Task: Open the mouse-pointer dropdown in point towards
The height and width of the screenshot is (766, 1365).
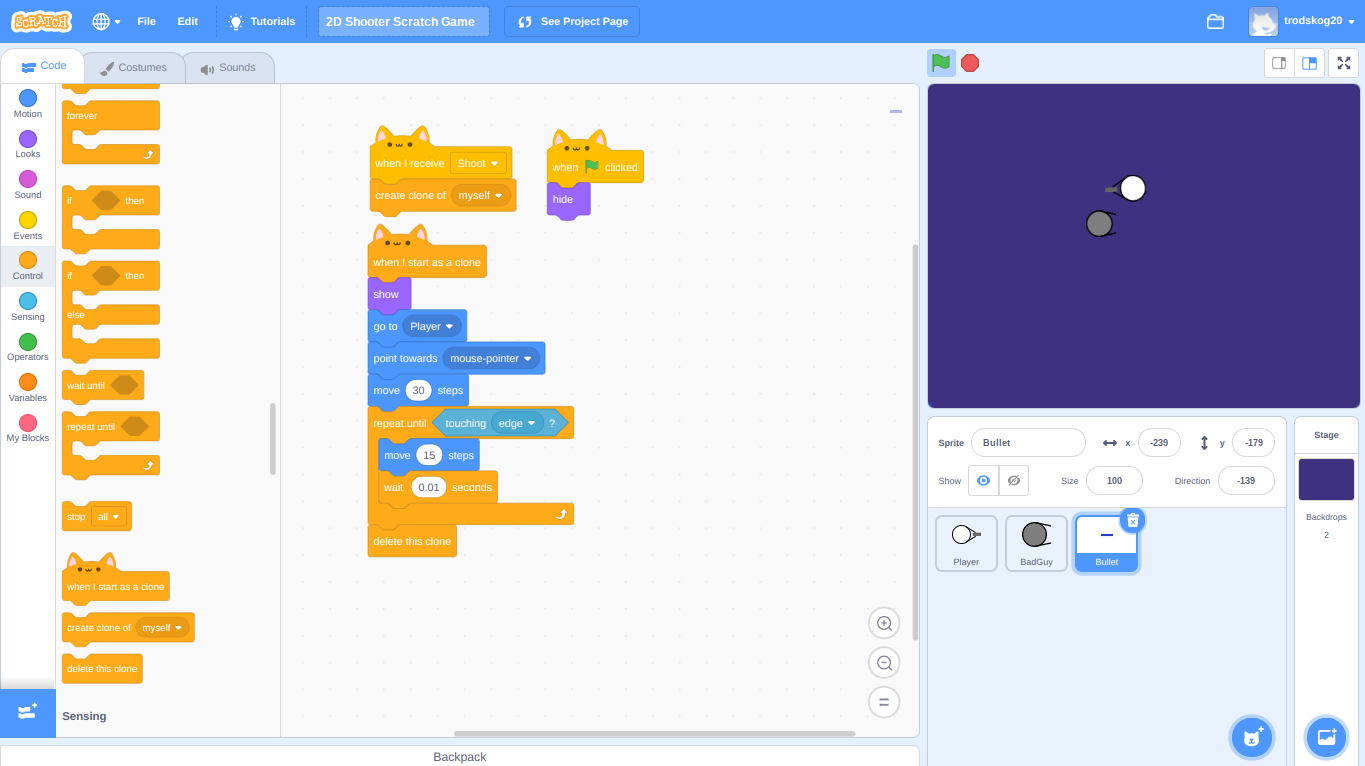Action: [489, 358]
